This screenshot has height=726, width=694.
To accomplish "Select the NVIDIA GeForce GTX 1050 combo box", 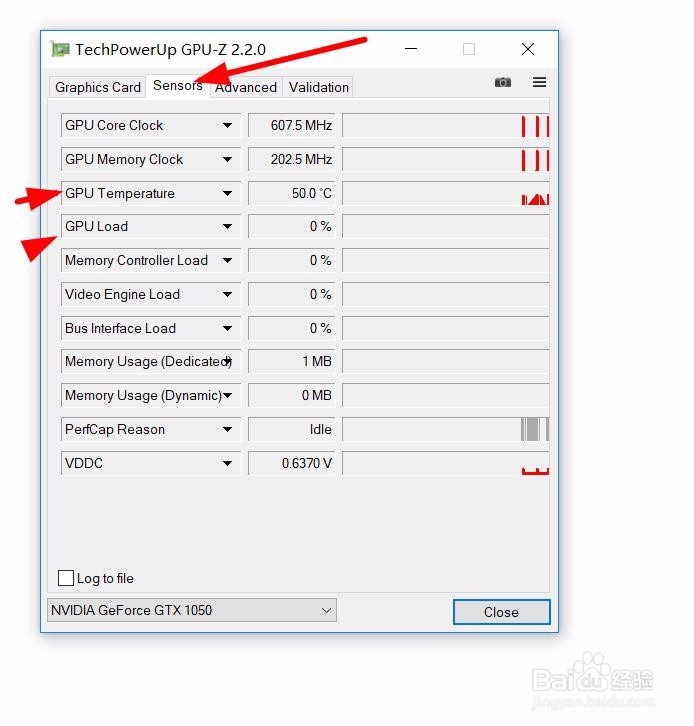I will [192, 610].
